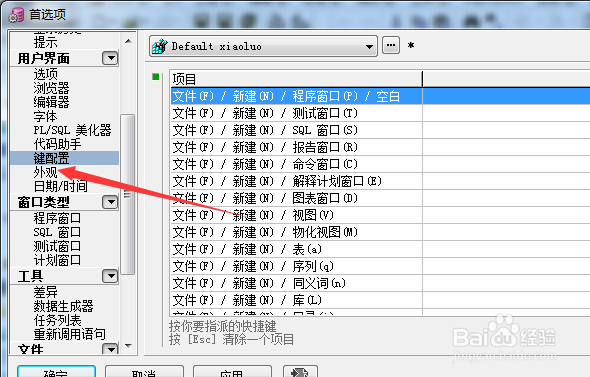The width and height of the screenshot is (590, 377).
Task: Open 外观 preferences
Action: click(46, 172)
